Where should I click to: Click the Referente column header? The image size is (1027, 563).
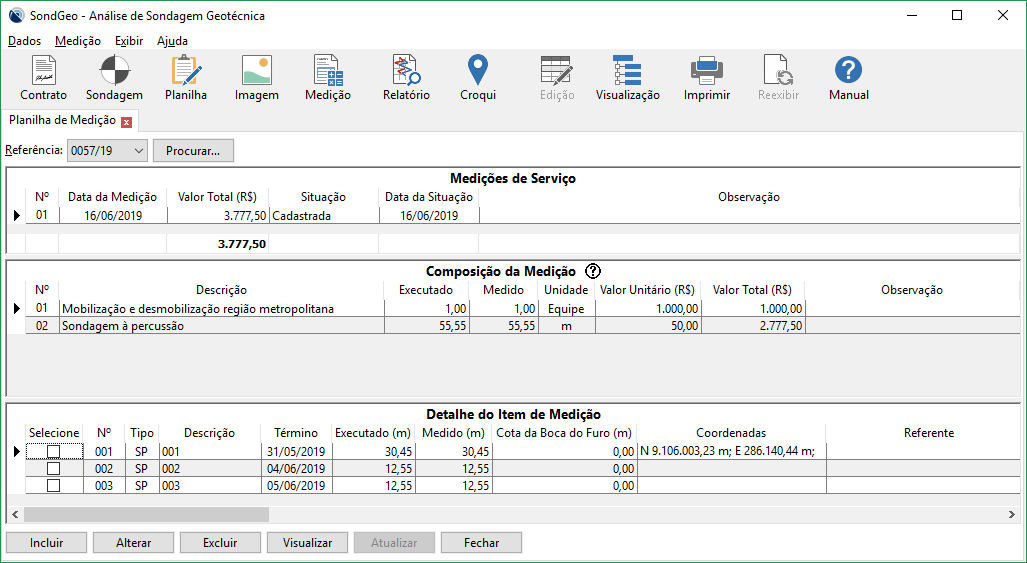(928, 433)
